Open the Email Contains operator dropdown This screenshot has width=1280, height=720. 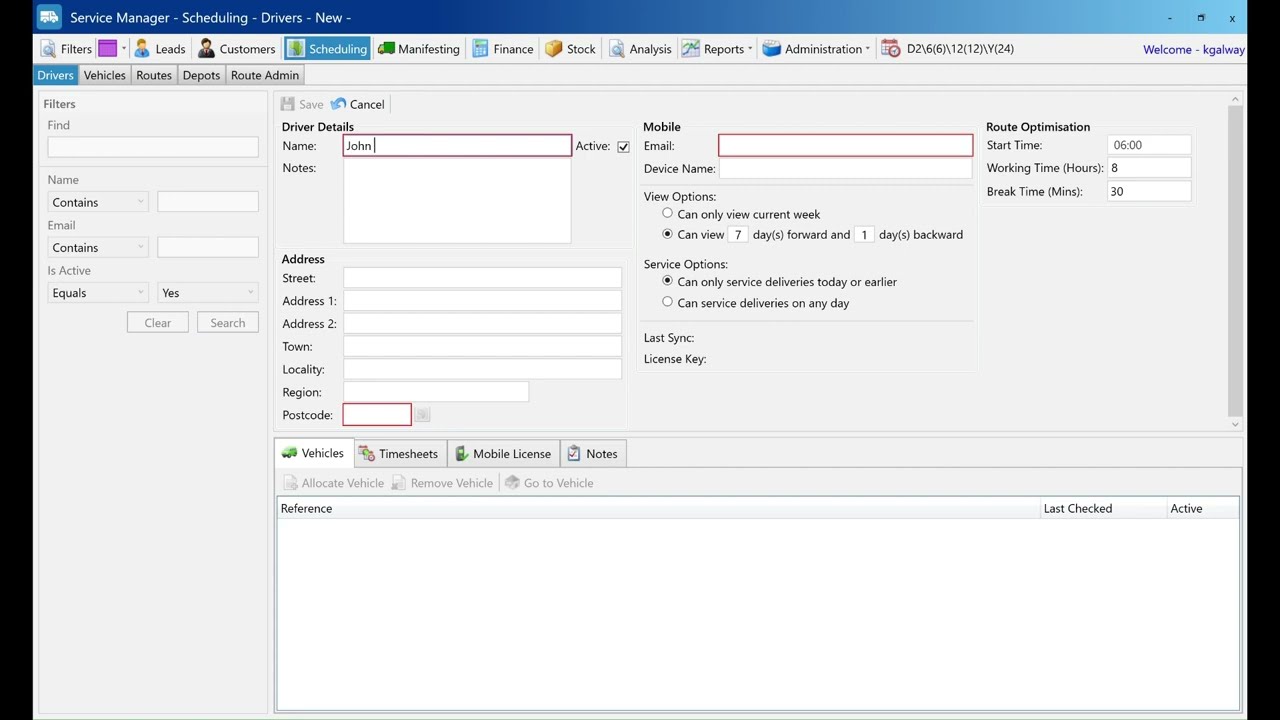[98, 247]
